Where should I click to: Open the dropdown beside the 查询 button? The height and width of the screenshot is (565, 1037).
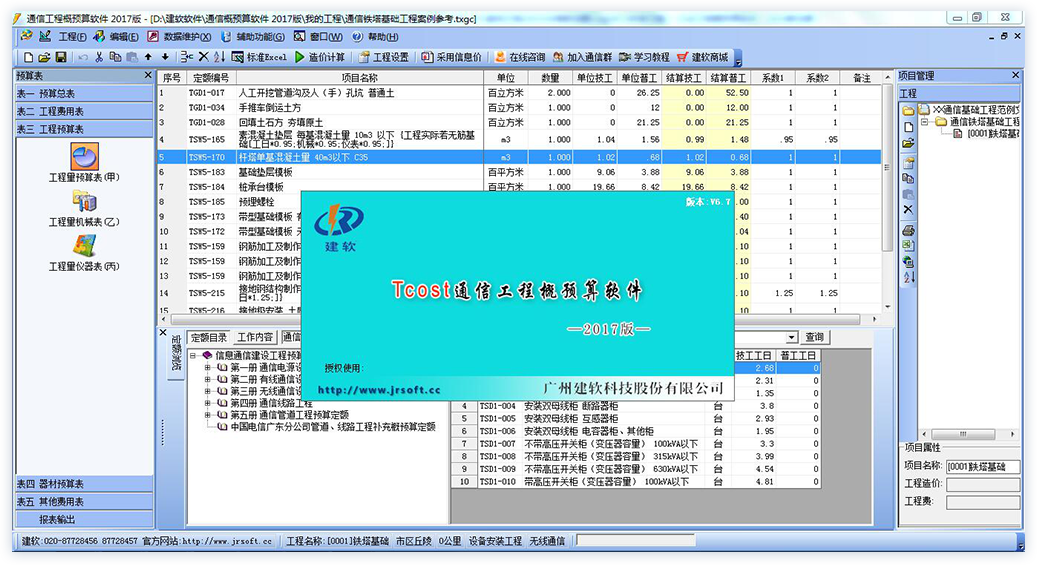point(792,337)
